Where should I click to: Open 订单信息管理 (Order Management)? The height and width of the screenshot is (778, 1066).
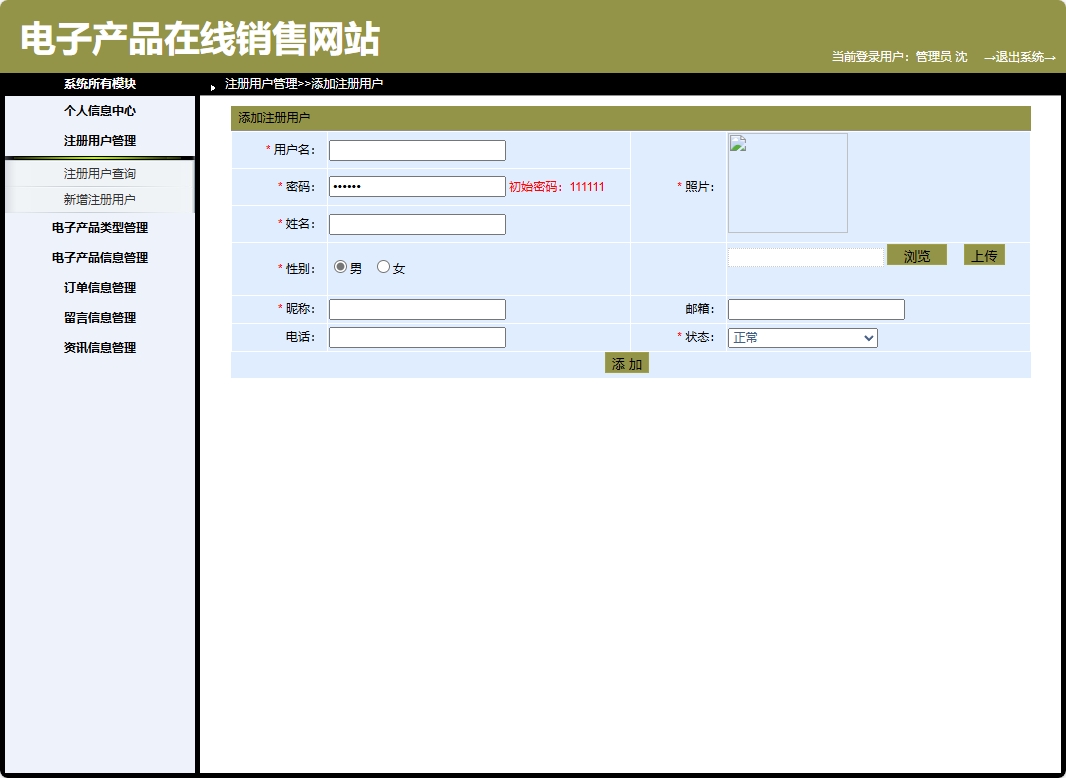click(99, 287)
